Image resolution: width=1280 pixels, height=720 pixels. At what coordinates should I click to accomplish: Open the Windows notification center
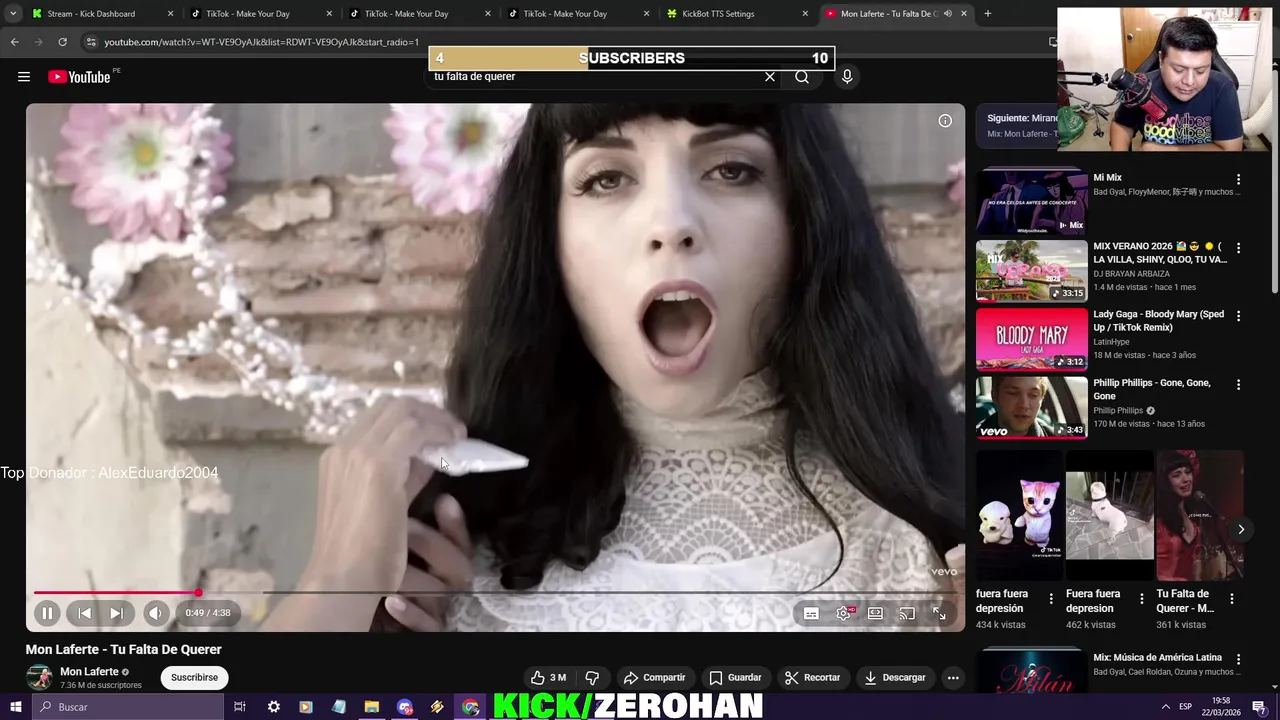[x=1259, y=707]
